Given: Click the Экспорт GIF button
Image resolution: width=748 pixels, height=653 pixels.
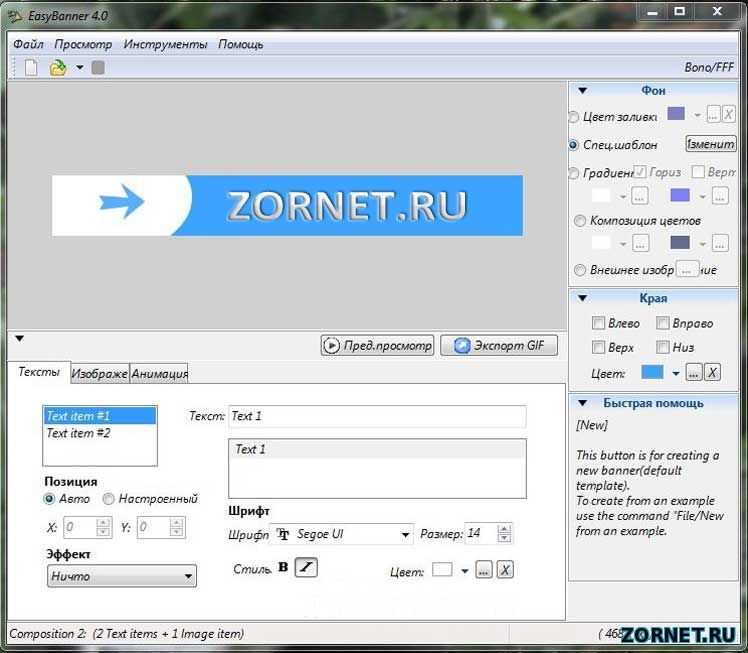Looking at the screenshot, I should [499, 345].
